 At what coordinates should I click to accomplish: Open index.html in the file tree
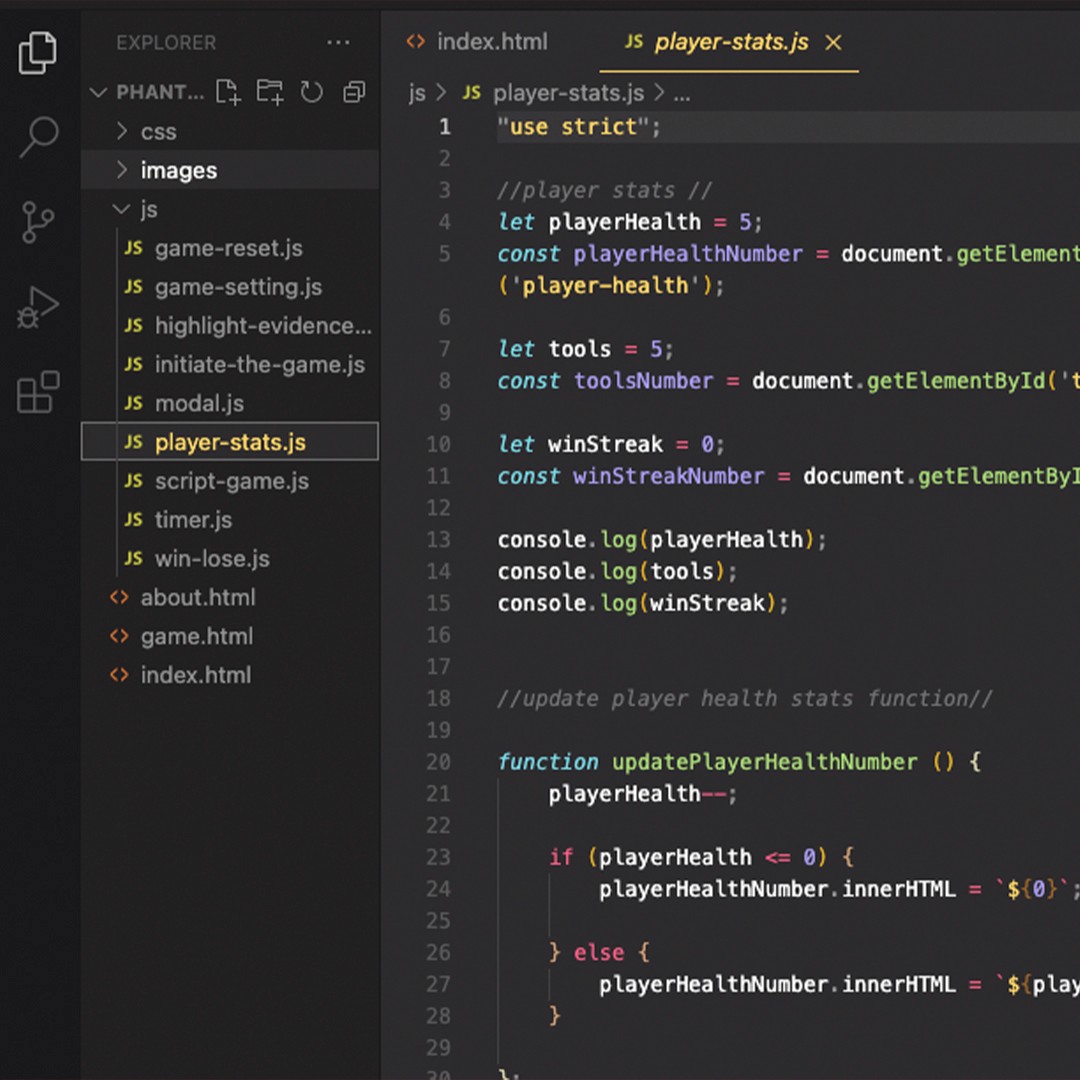(230, 674)
